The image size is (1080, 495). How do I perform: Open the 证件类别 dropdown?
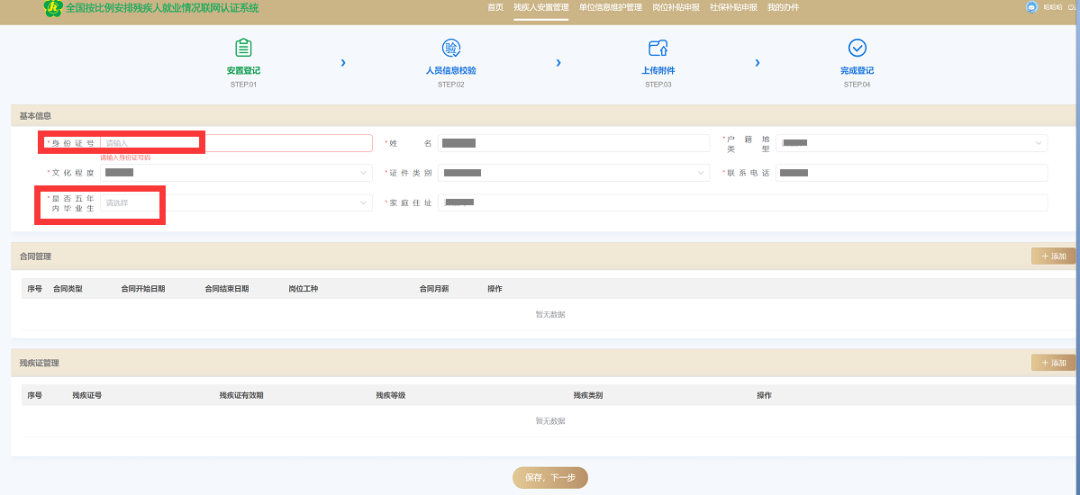tap(574, 173)
